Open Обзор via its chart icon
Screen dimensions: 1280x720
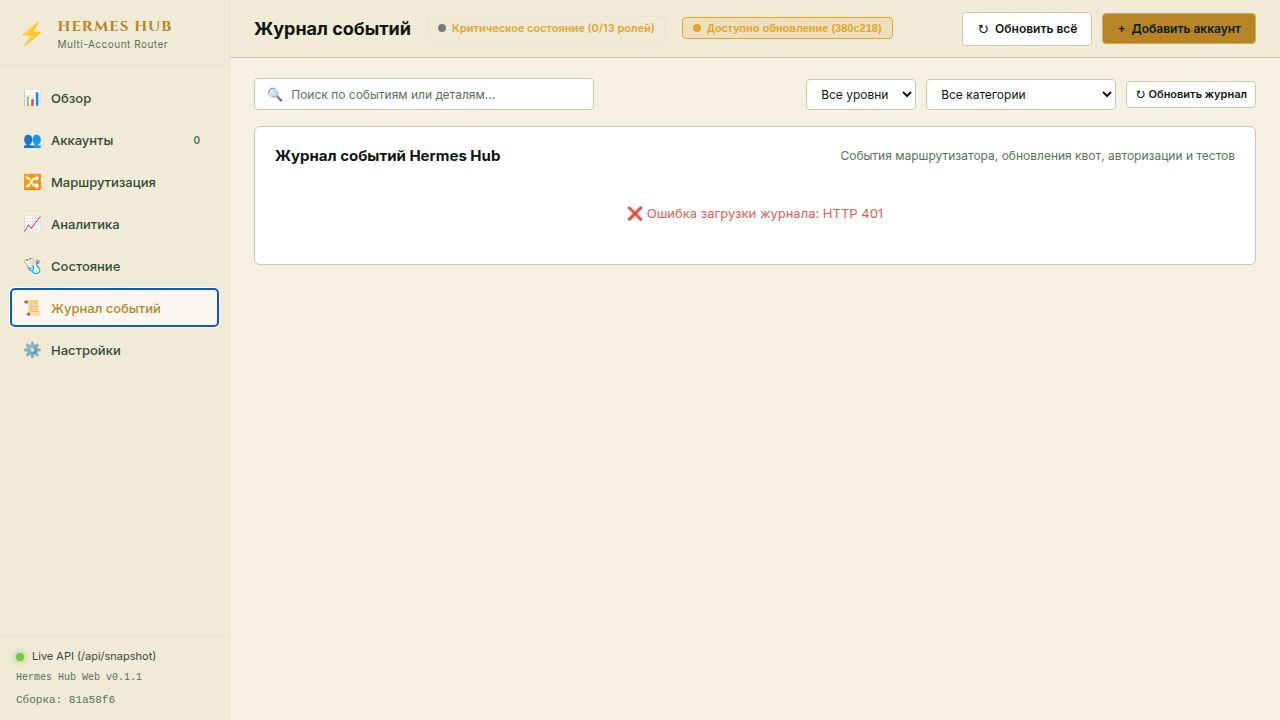click(32, 98)
